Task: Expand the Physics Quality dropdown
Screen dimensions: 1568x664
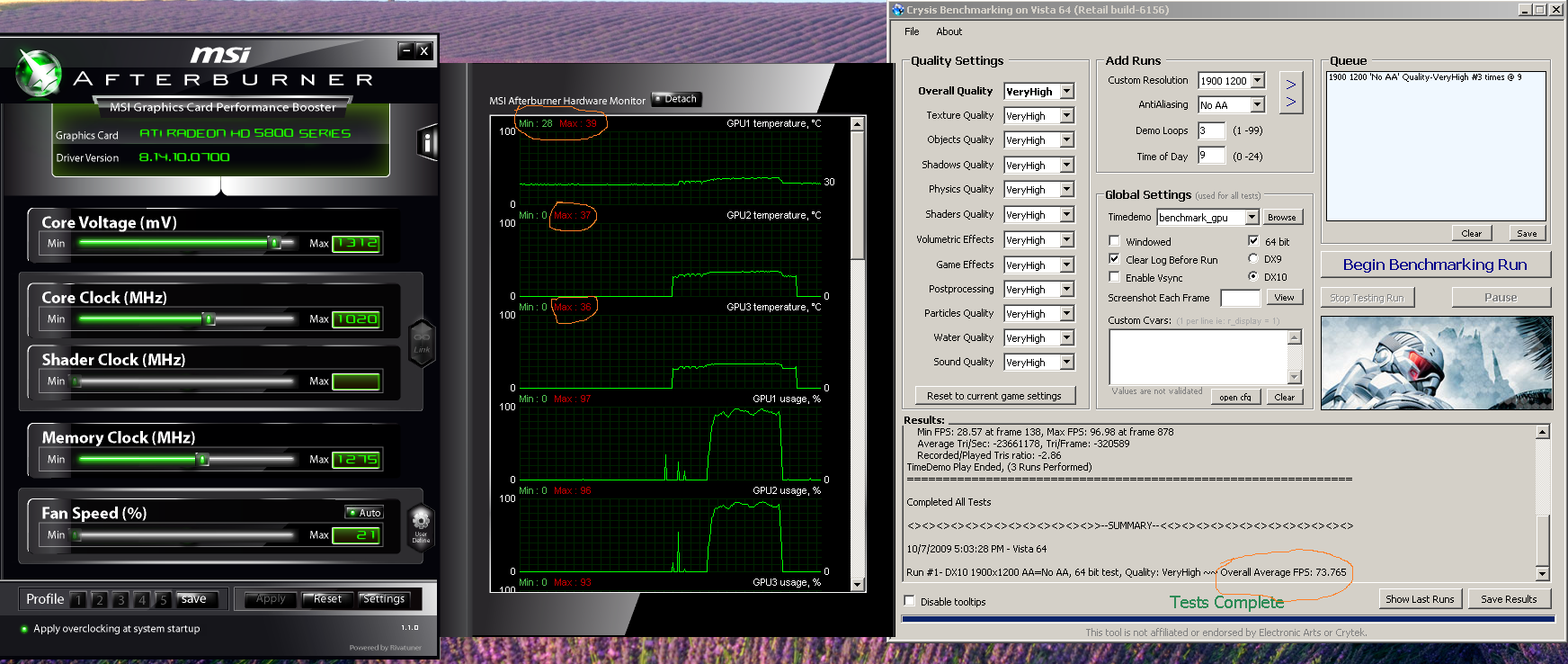Action: (1066, 190)
